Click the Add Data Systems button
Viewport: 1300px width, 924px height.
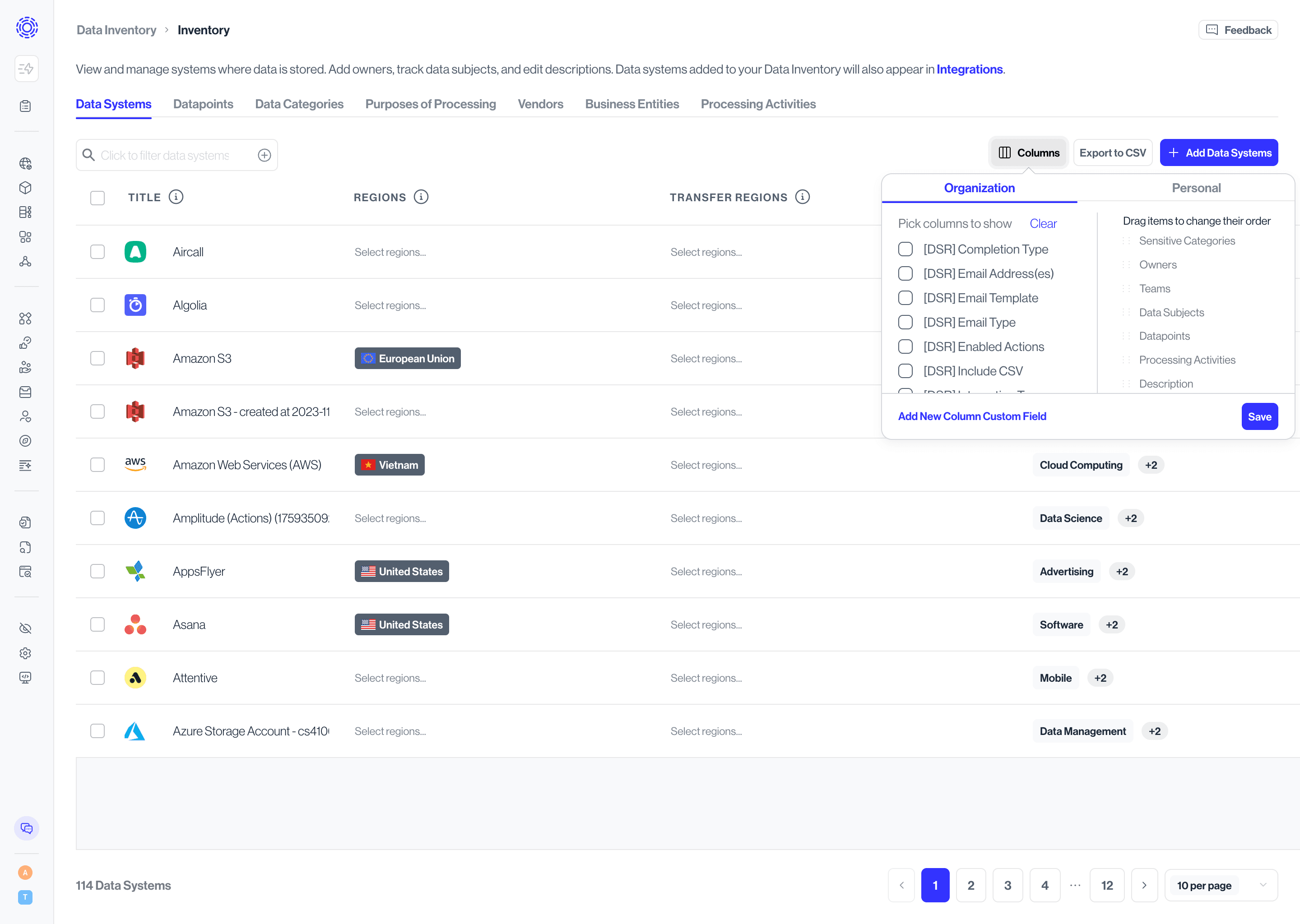point(1219,152)
